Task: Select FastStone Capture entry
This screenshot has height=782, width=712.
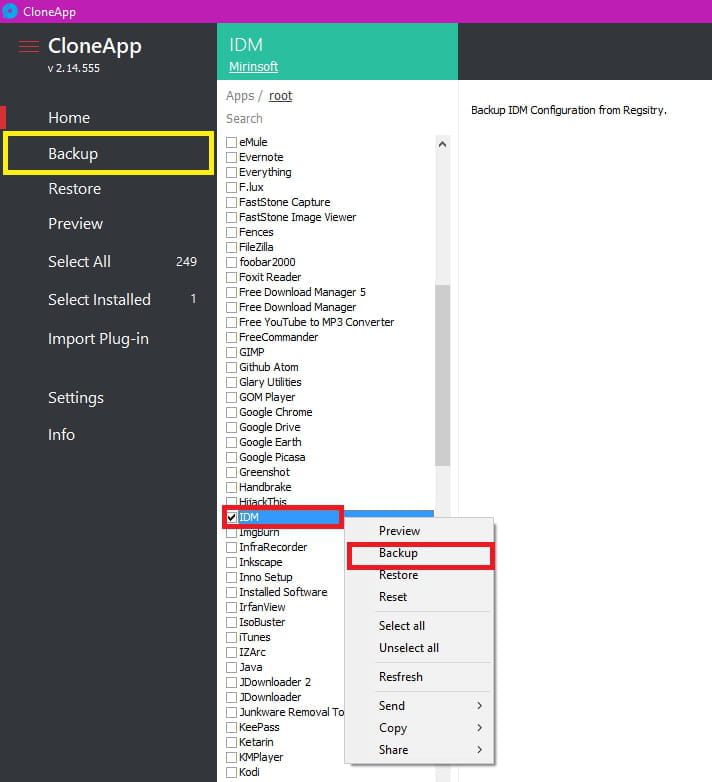Action: coord(284,202)
